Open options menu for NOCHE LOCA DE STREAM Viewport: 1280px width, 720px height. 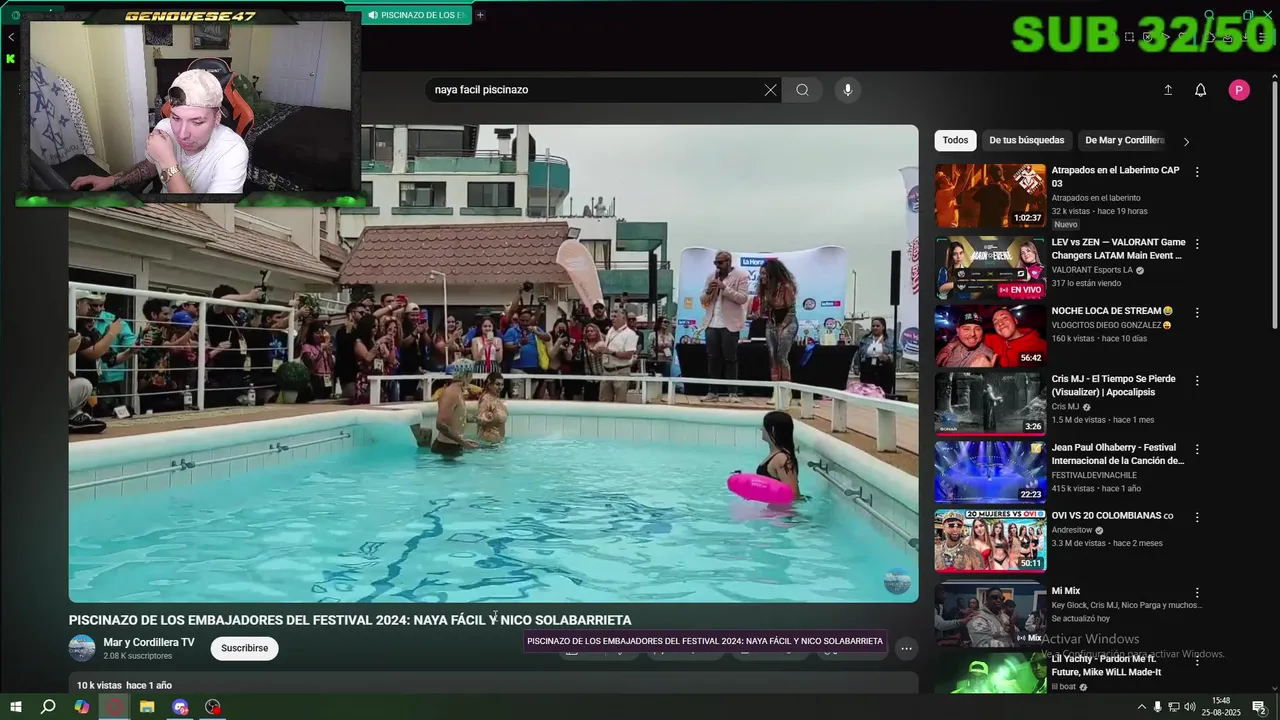[x=1197, y=312]
